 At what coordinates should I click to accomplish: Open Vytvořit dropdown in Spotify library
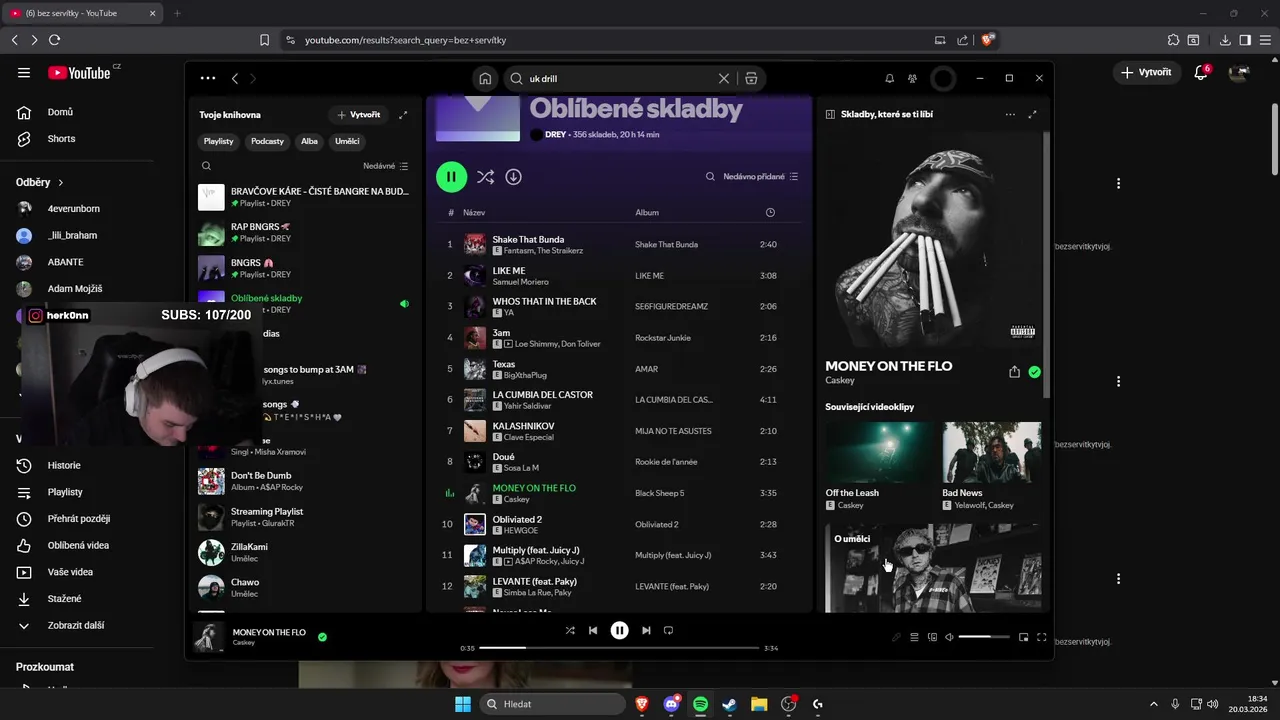tap(359, 115)
